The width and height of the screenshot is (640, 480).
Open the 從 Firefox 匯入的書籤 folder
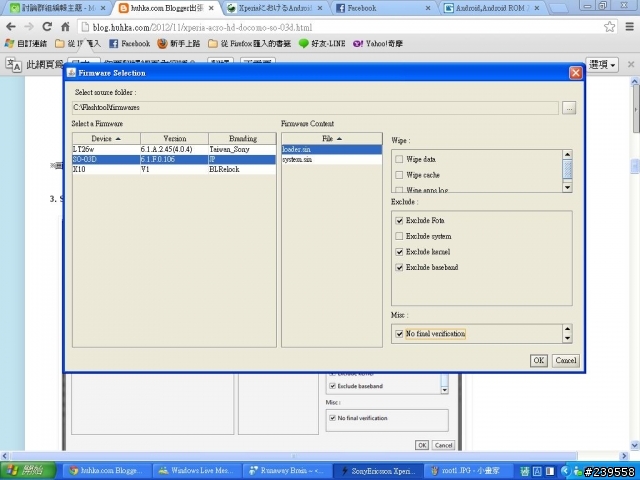click(249, 44)
